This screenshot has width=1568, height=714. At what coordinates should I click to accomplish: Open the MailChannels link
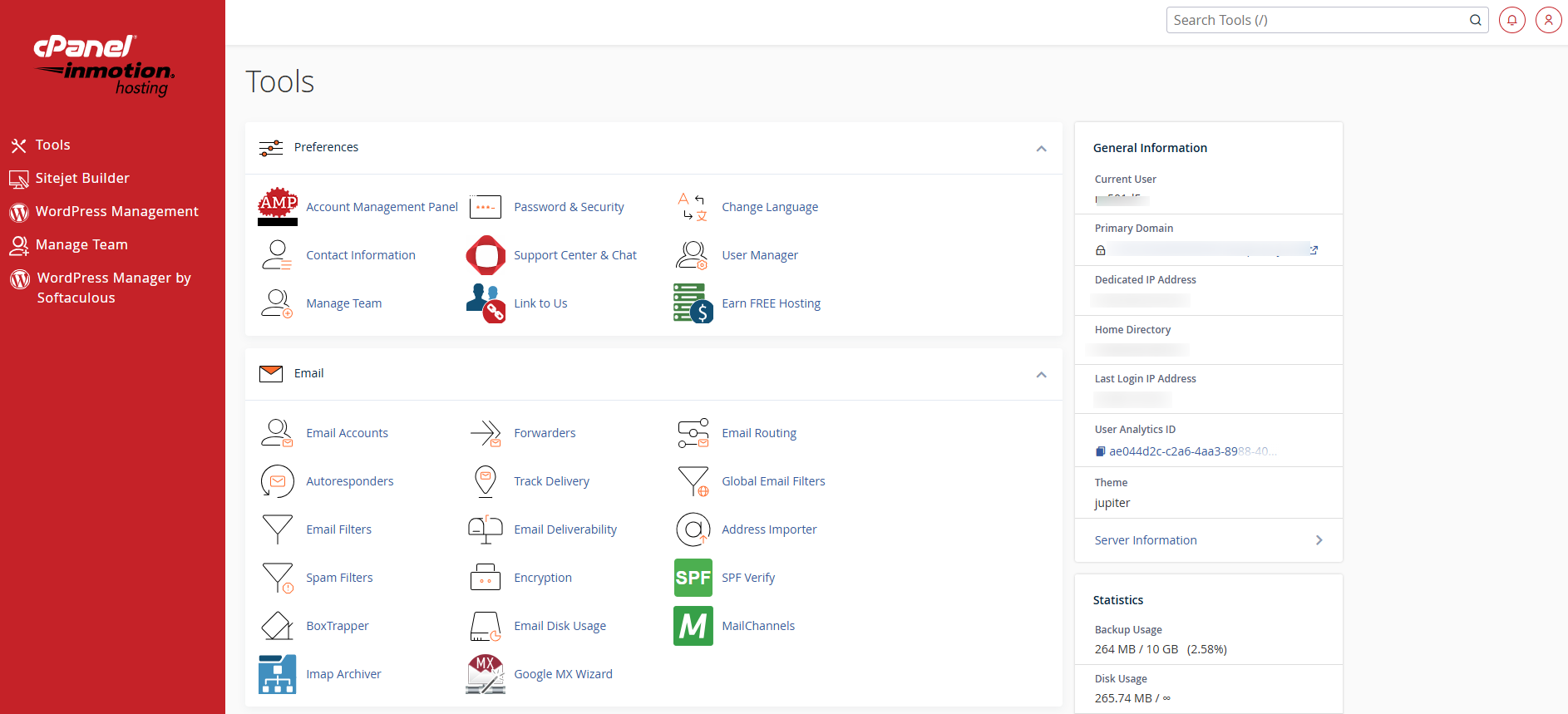coord(758,626)
